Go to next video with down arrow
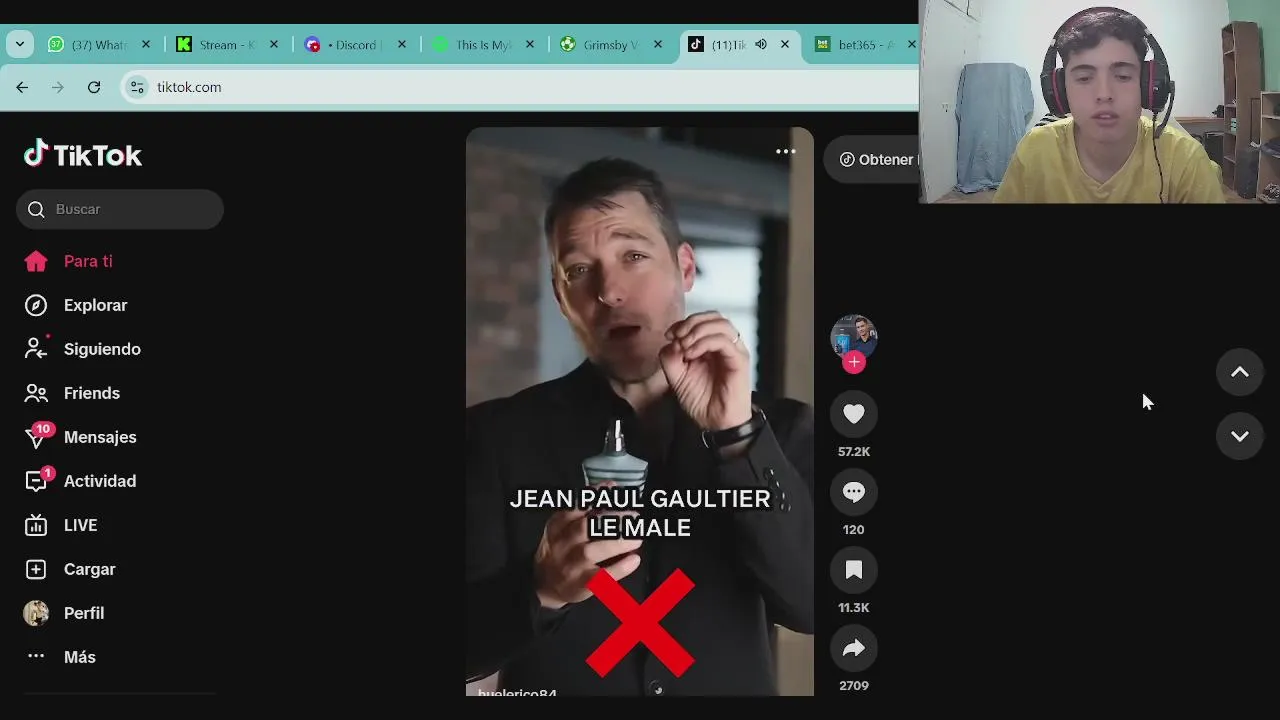Image resolution: width=1280 pixels, height=720 pixels. pos(1240,436)
